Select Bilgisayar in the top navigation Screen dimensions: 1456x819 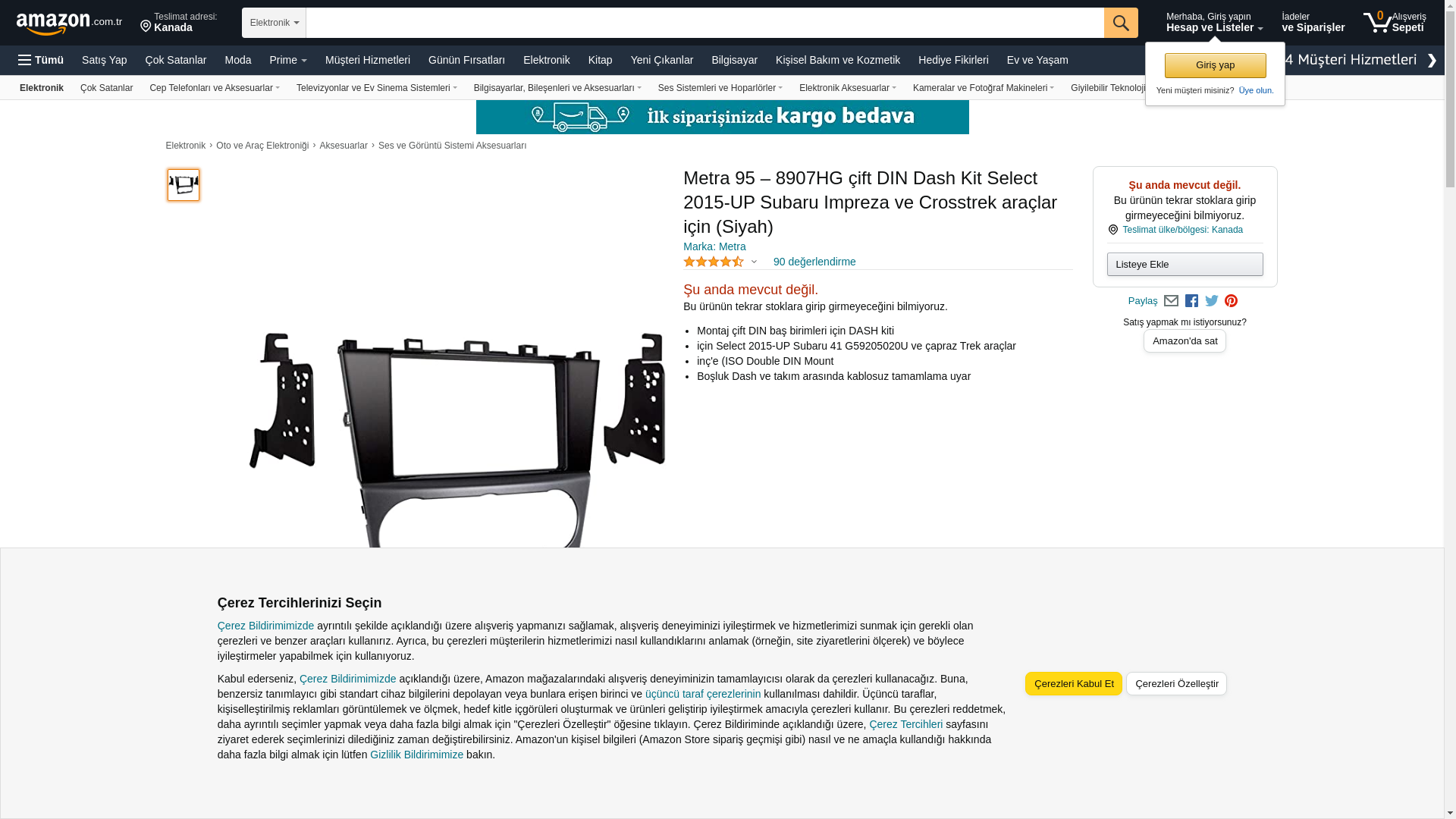click(x=734, y=60)
